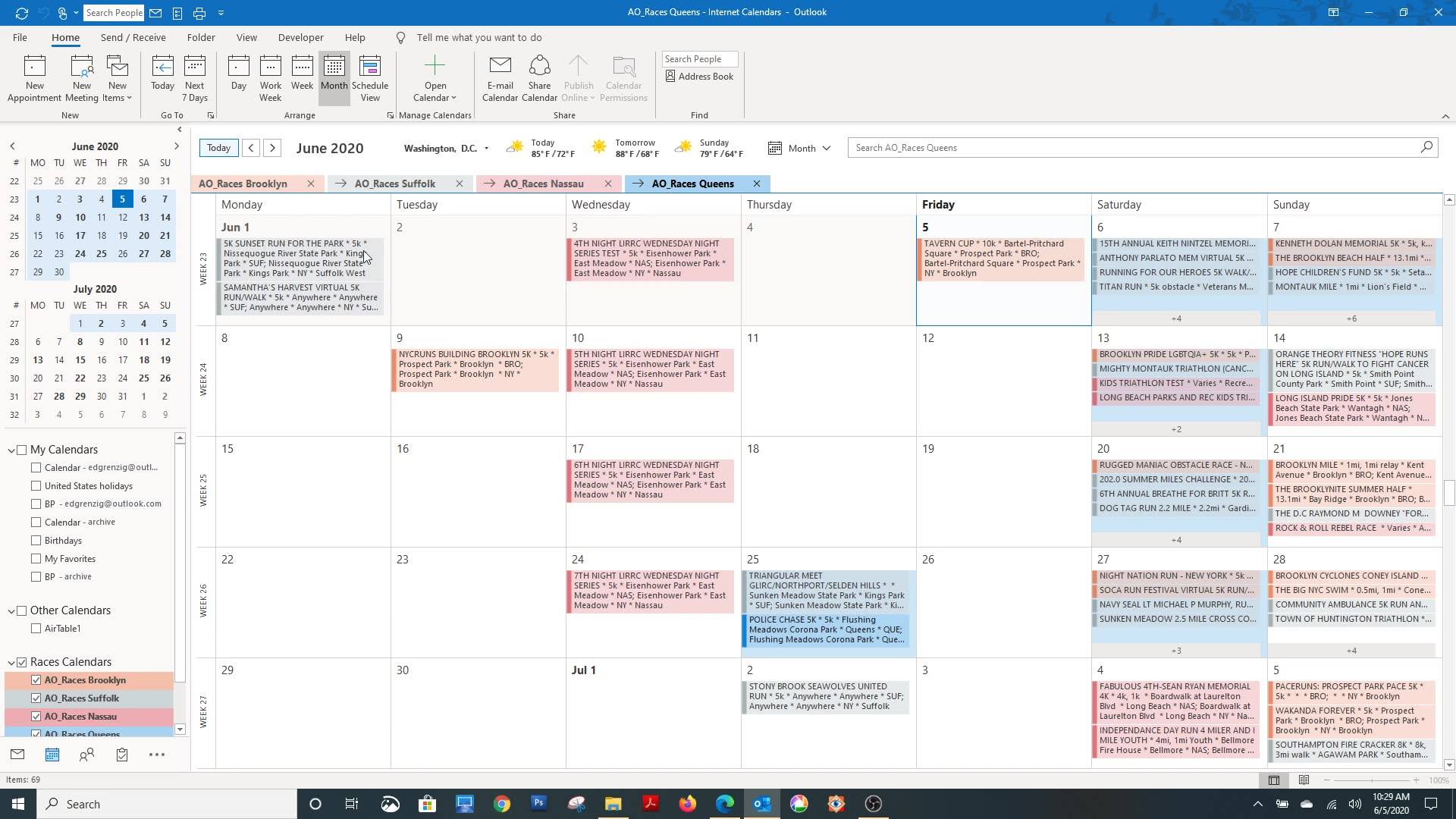The width and height of the screenshot is (1456, 819).
Task: Enable the Birthdays calendar checkbox
Action: (x=36, y=541)
